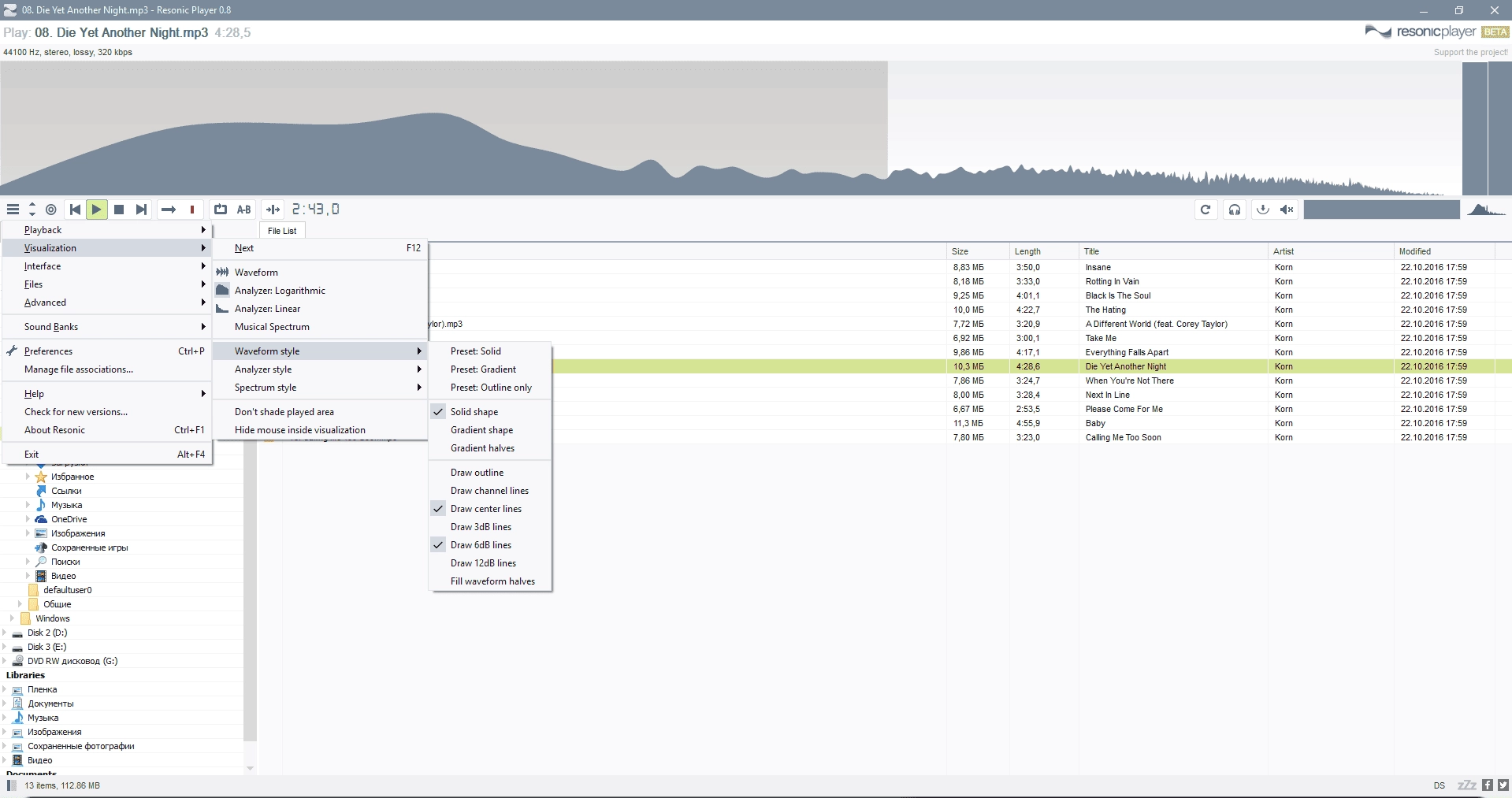Apply Preset: Outline only
Viewport: 1512px width, 798px height.
[x=490, y=388]
